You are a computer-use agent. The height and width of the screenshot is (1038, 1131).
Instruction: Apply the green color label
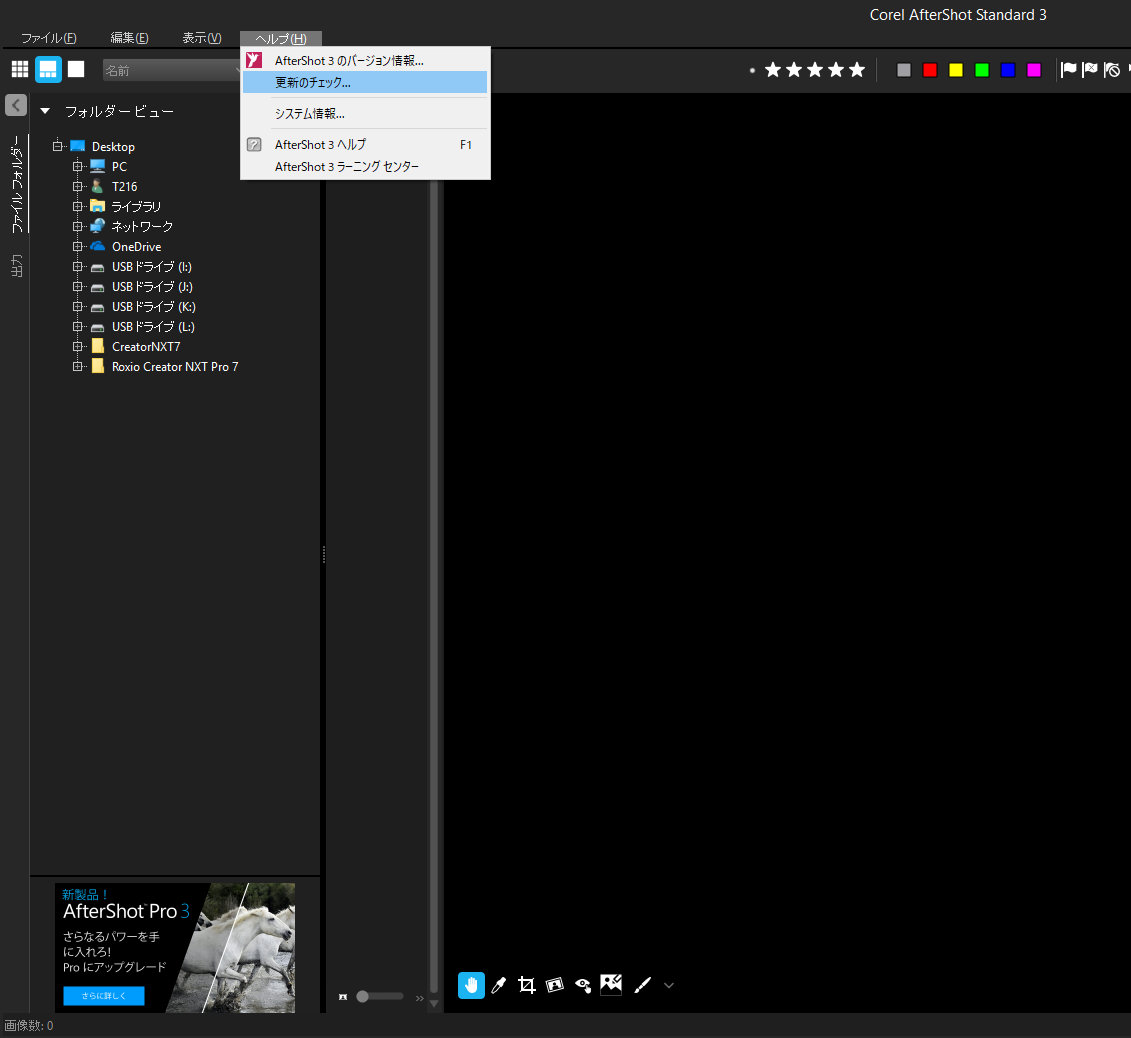tap(982, 70)
